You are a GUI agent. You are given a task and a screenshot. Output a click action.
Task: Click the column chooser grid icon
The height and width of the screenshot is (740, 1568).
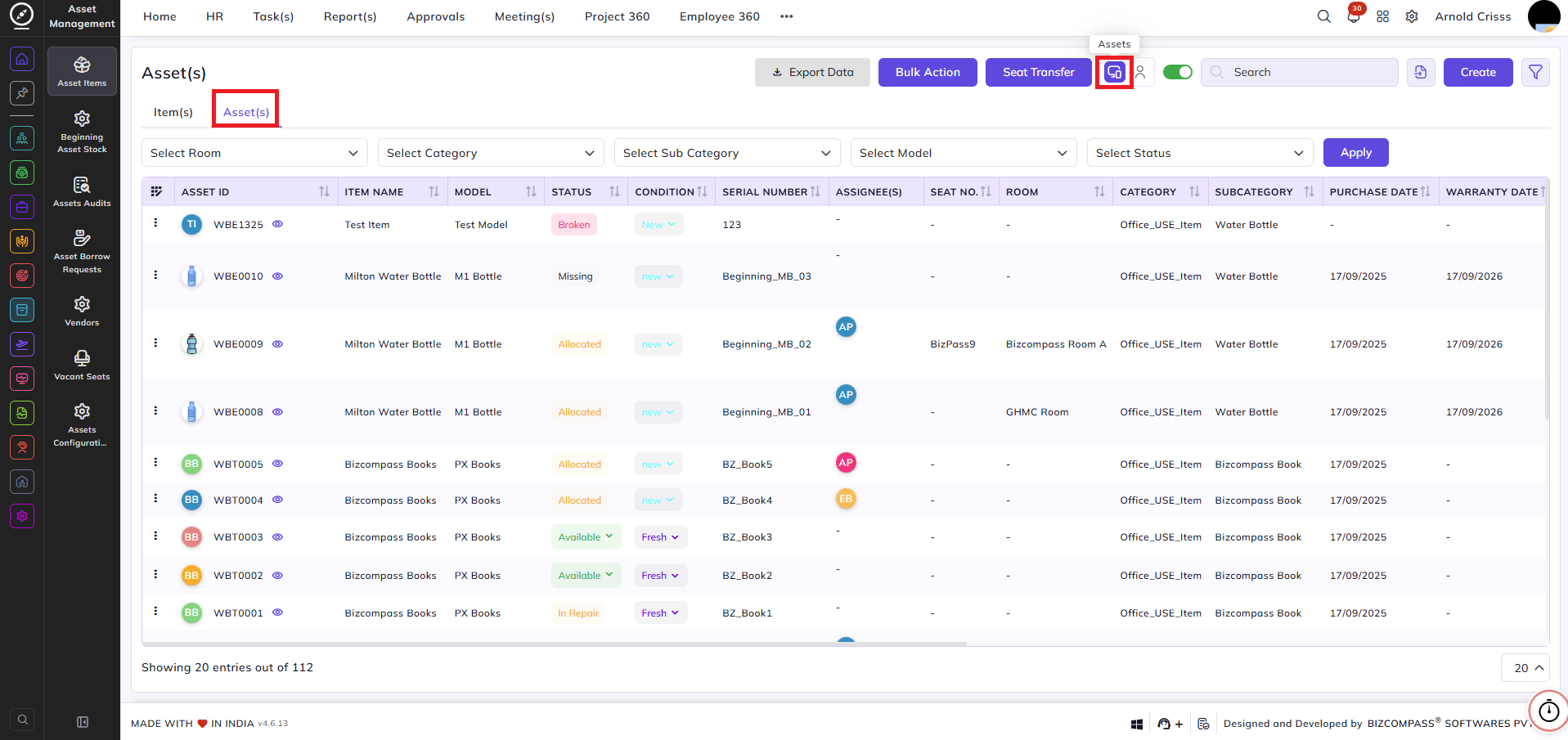[x=157, y=191]
